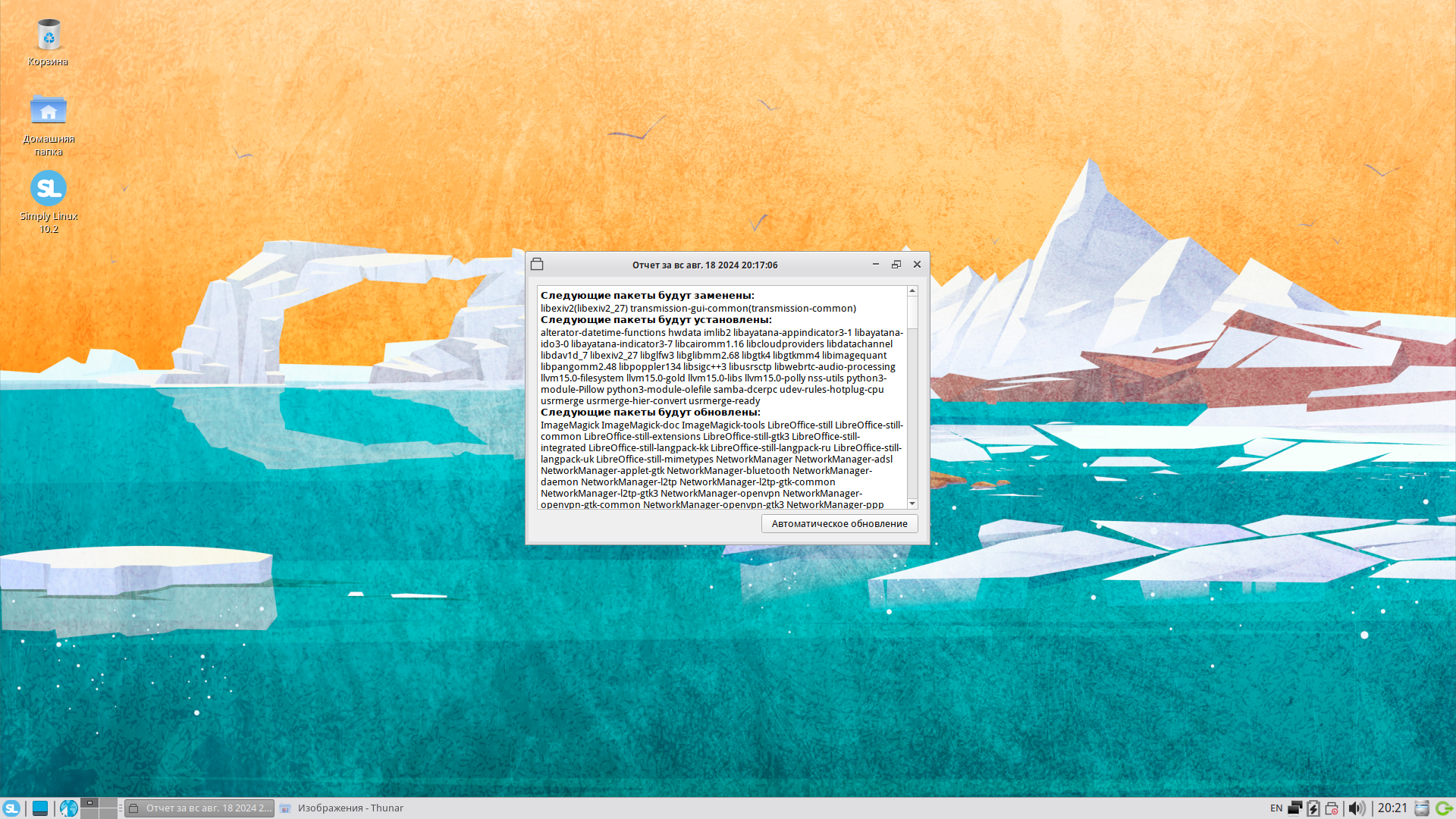Switch to the Изображения - Thunar taskbar window
Screen dimensions: 1456x819
click(342, 808)
